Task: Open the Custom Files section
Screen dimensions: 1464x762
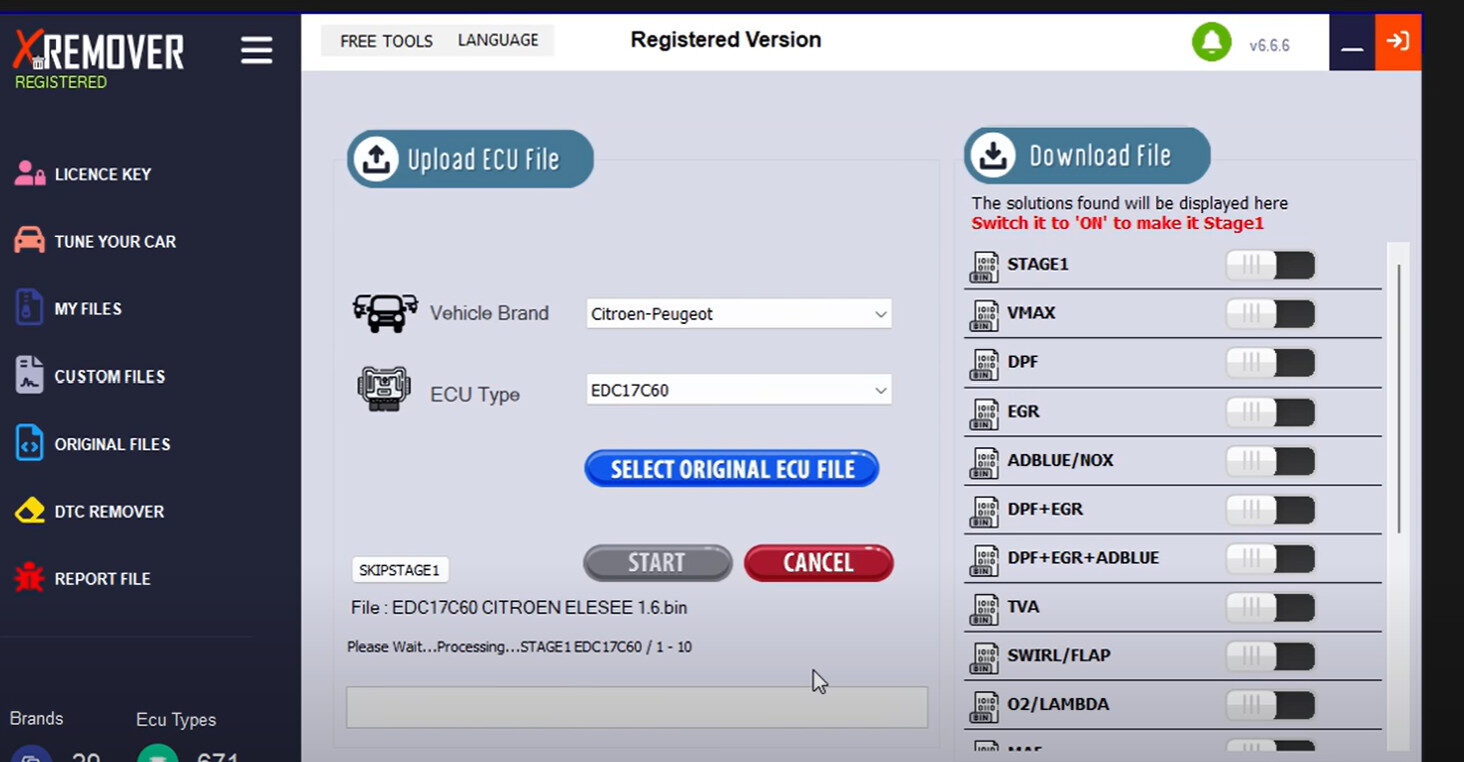Action: click(x=90, y=376)
